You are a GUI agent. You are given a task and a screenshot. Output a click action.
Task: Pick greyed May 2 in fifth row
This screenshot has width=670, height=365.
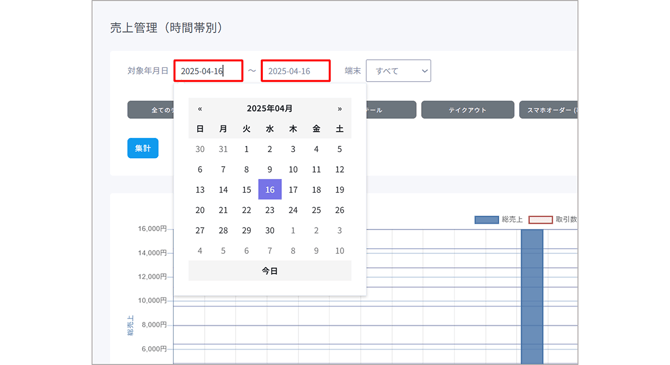(316, 230)
